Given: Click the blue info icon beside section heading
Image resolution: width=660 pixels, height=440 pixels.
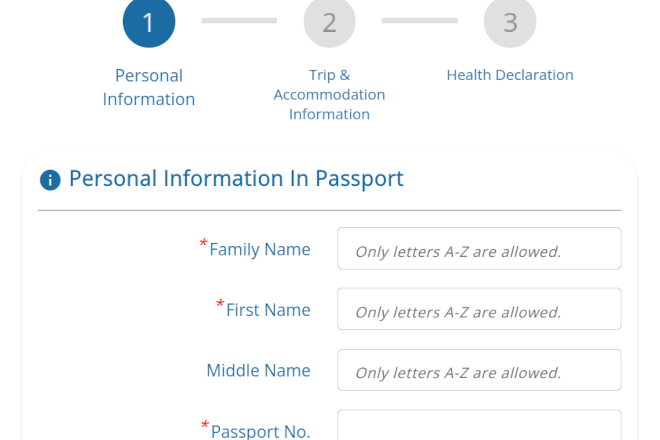Looking at the screenshot, I should point(50,180).
